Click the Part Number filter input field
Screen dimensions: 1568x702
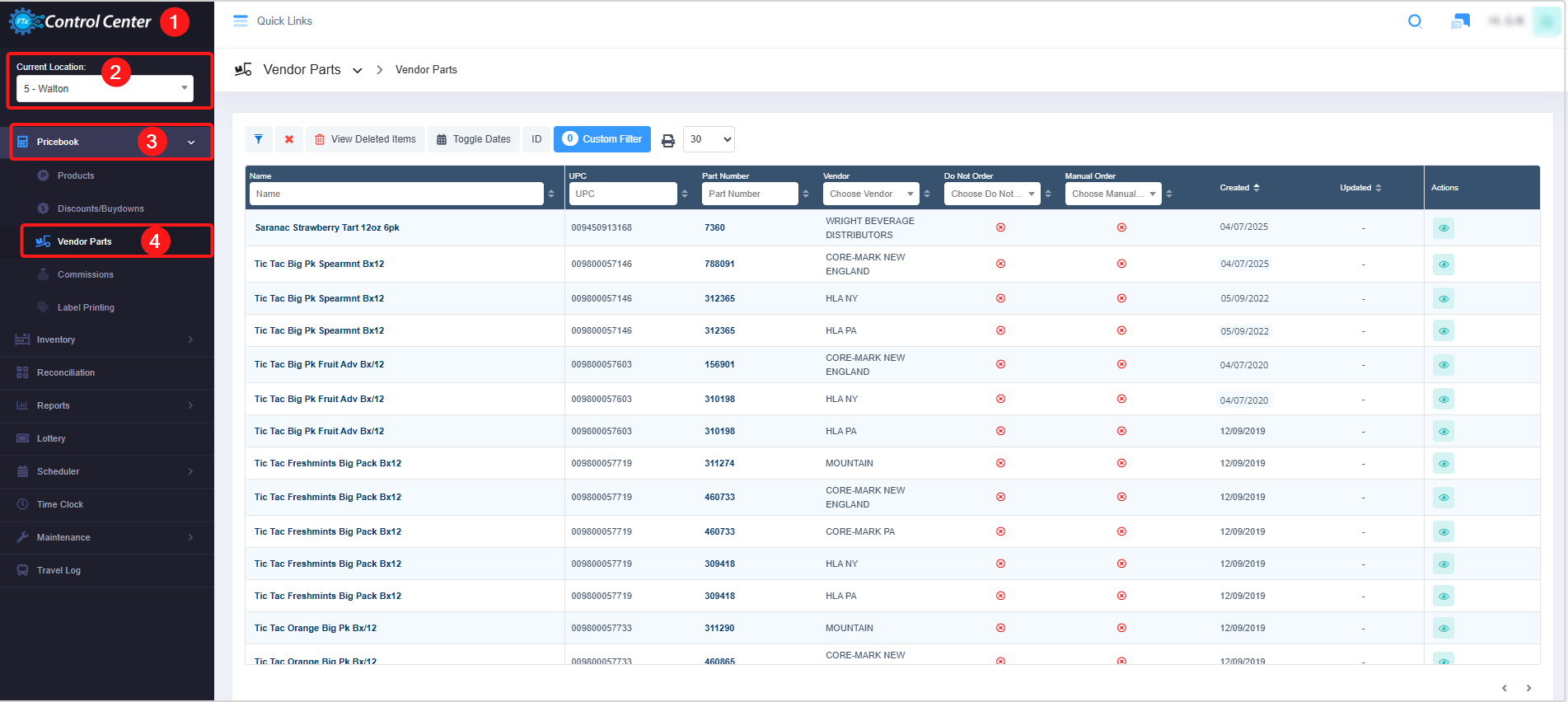coord(750,194)
